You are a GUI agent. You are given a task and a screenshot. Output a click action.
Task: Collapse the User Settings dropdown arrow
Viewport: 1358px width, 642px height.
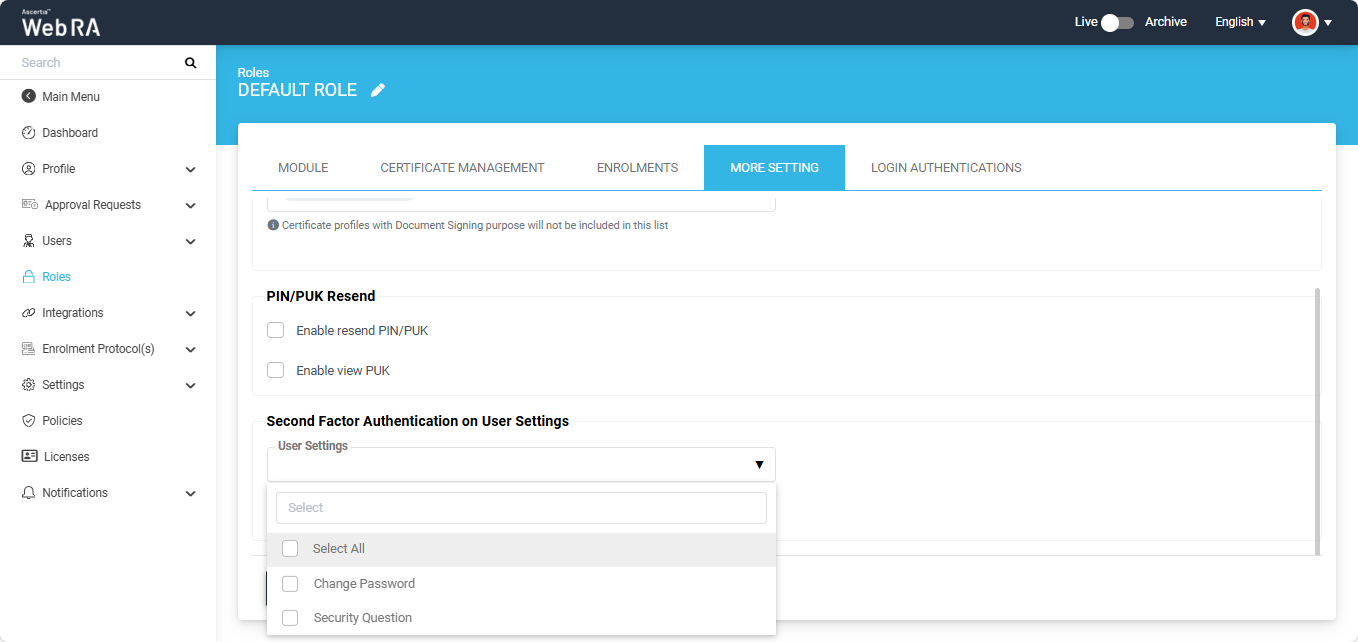click(x=759, y=465)
